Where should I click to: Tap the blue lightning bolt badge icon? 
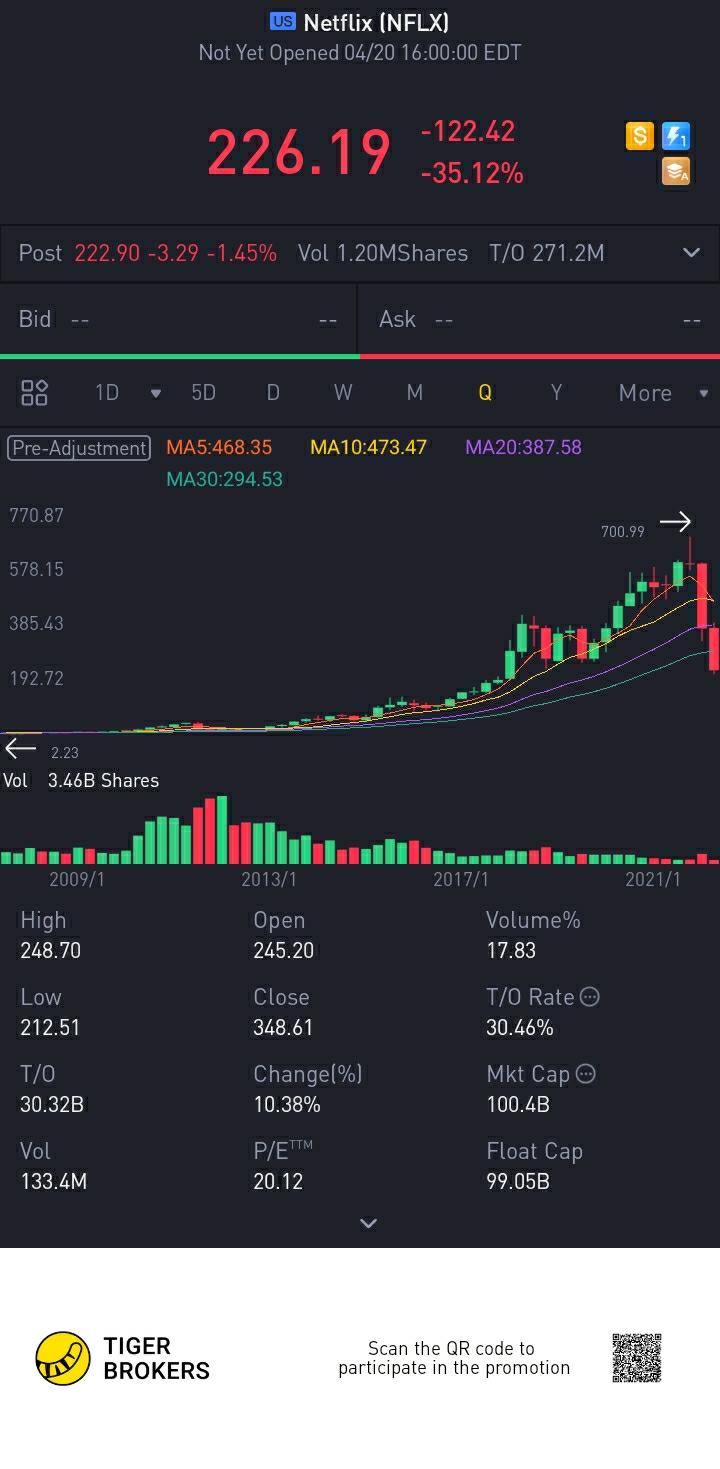[x=677, y=136]
